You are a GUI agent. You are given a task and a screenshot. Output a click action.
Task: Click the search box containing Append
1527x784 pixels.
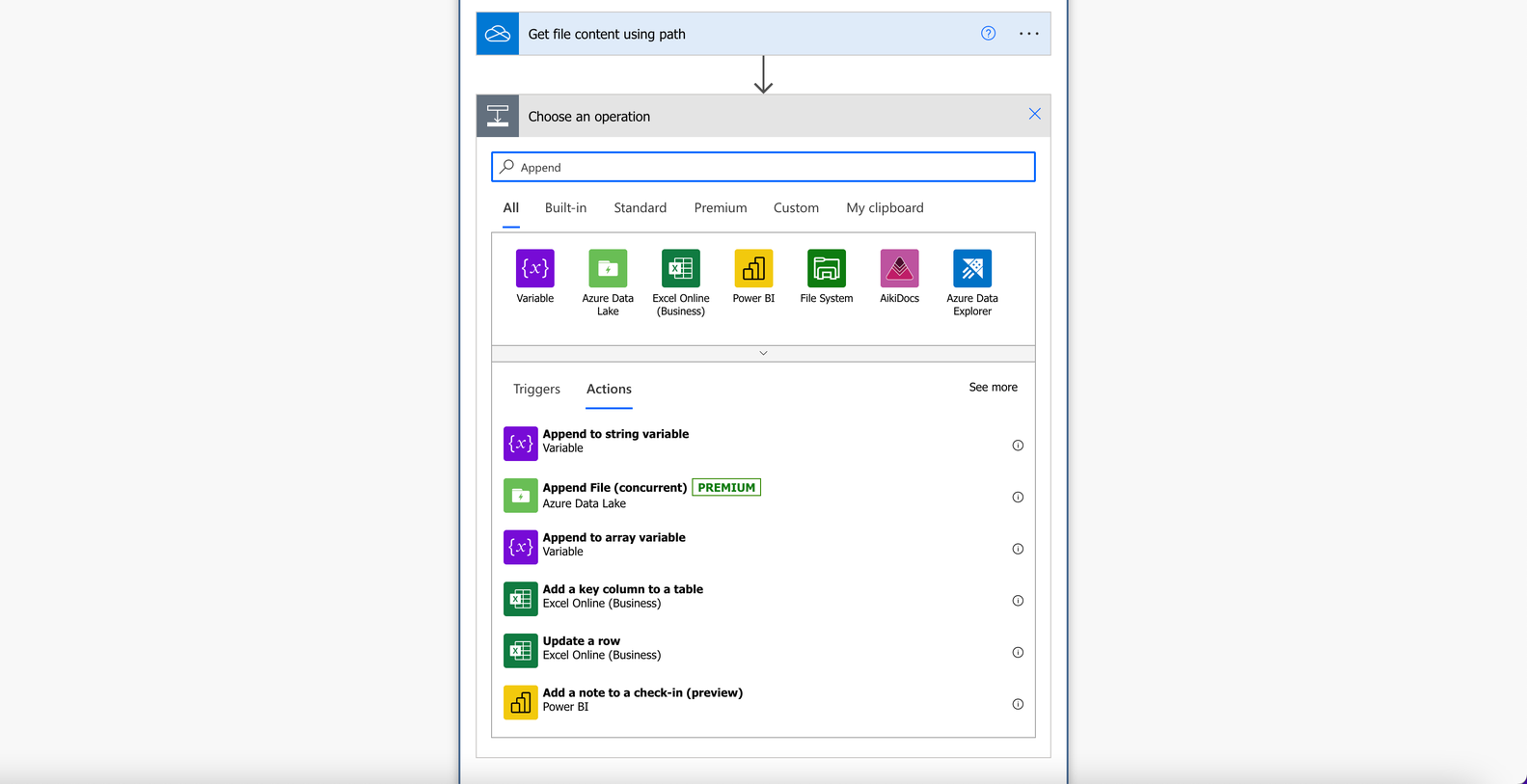coord(763,167)
